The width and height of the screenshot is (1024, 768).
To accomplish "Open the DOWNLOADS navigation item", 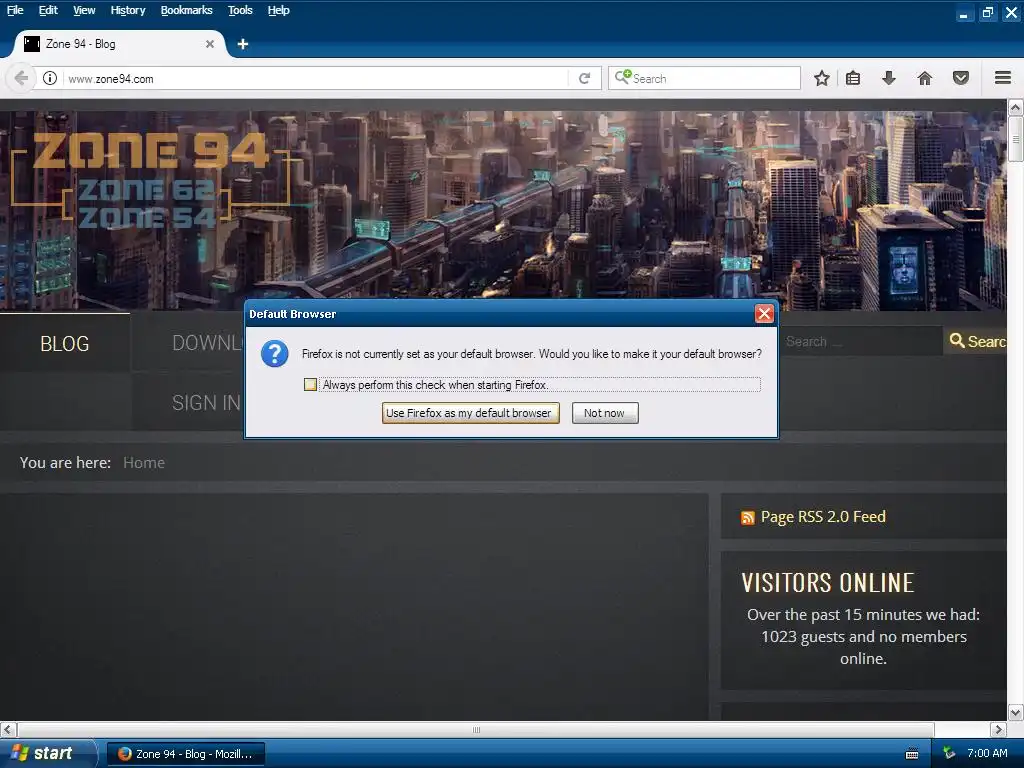I will (208, 344).
